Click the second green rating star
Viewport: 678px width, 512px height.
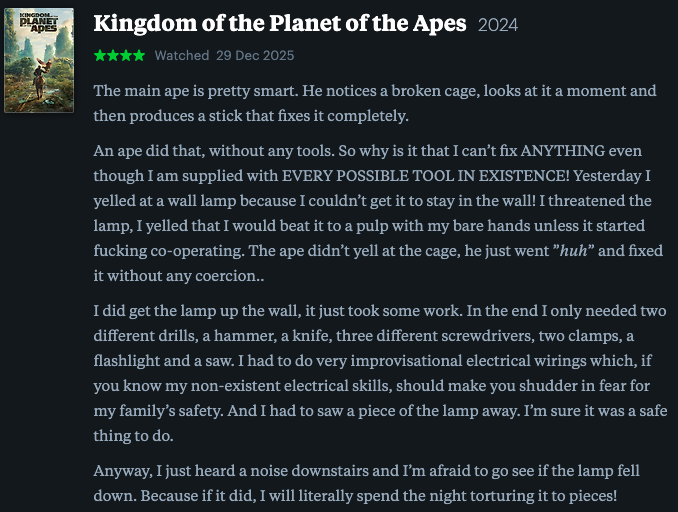[x=111, y=55]
